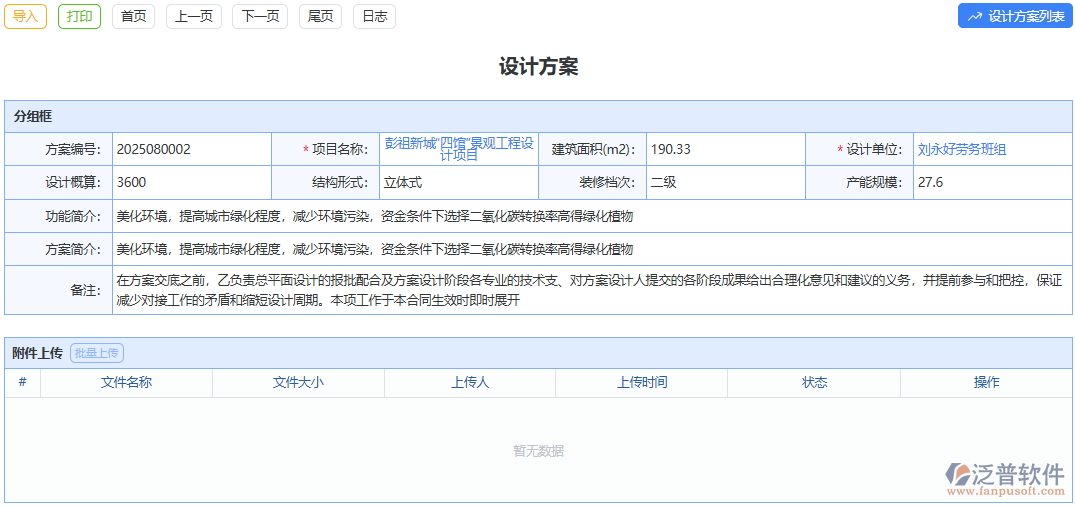Click building area value 190.33

click(671, 149)
